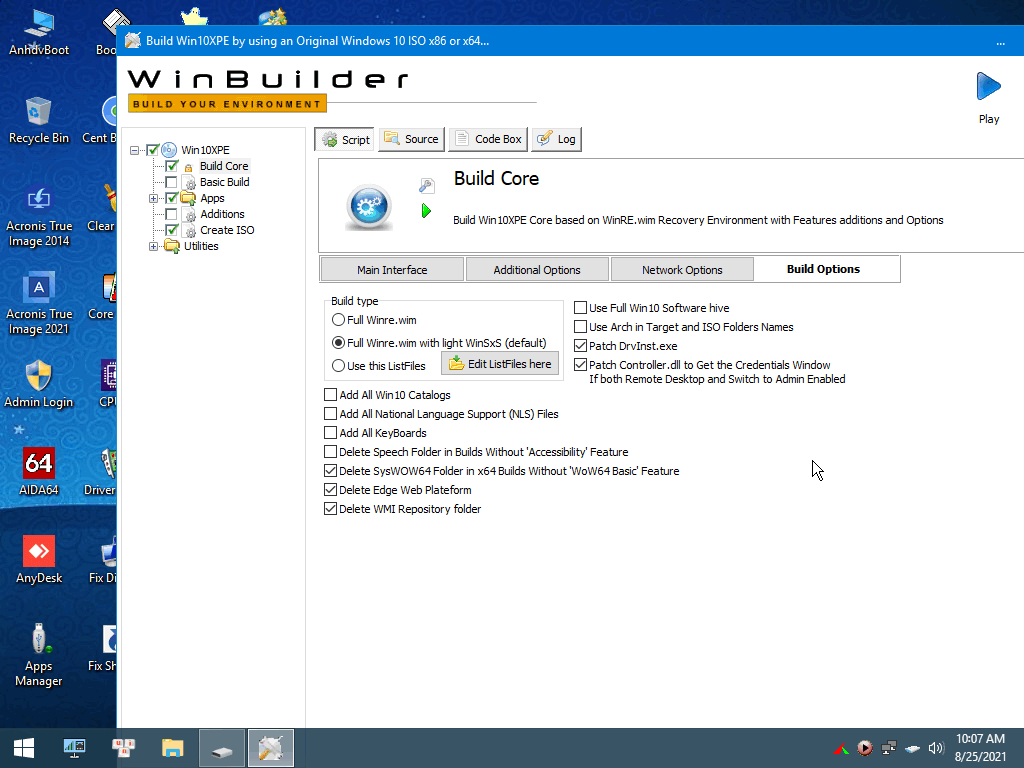Open Apps Manager desktop icon

tap(39, 655)
